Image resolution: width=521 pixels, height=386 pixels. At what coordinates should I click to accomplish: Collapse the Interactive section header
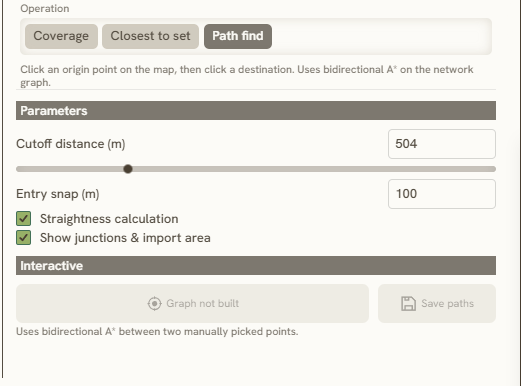pos(256,266)
